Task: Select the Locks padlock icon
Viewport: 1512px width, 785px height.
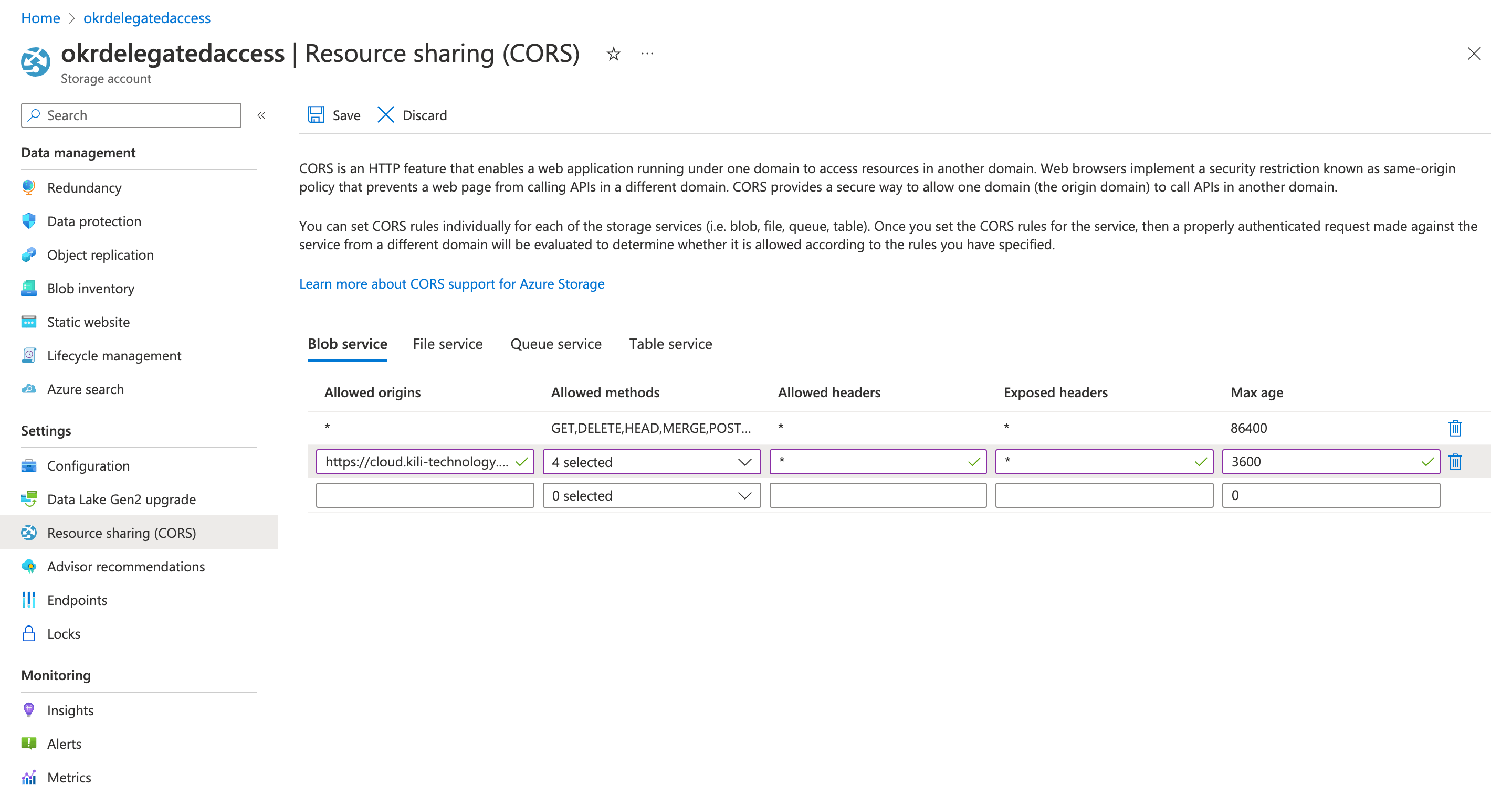Action: (x=28, y=634)
